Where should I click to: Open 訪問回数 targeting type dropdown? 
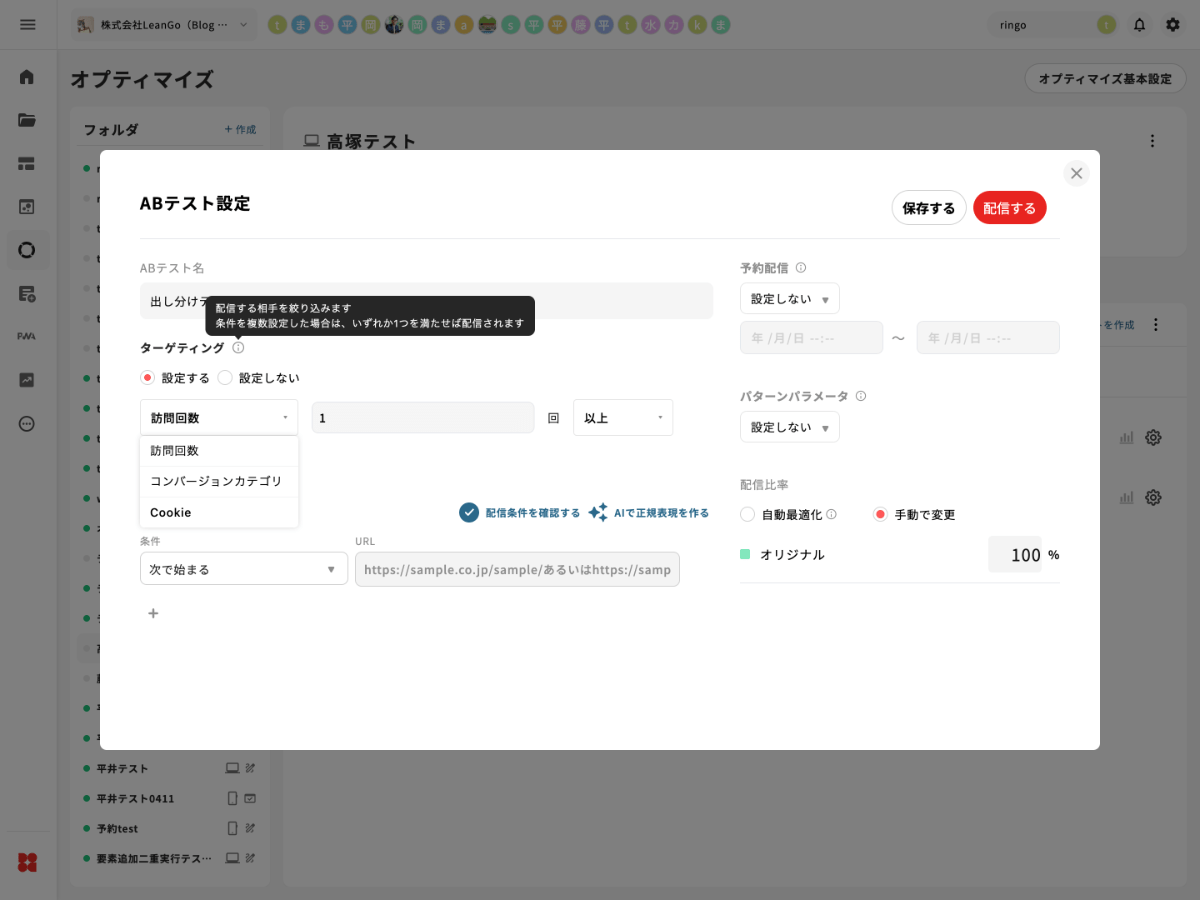219,417
